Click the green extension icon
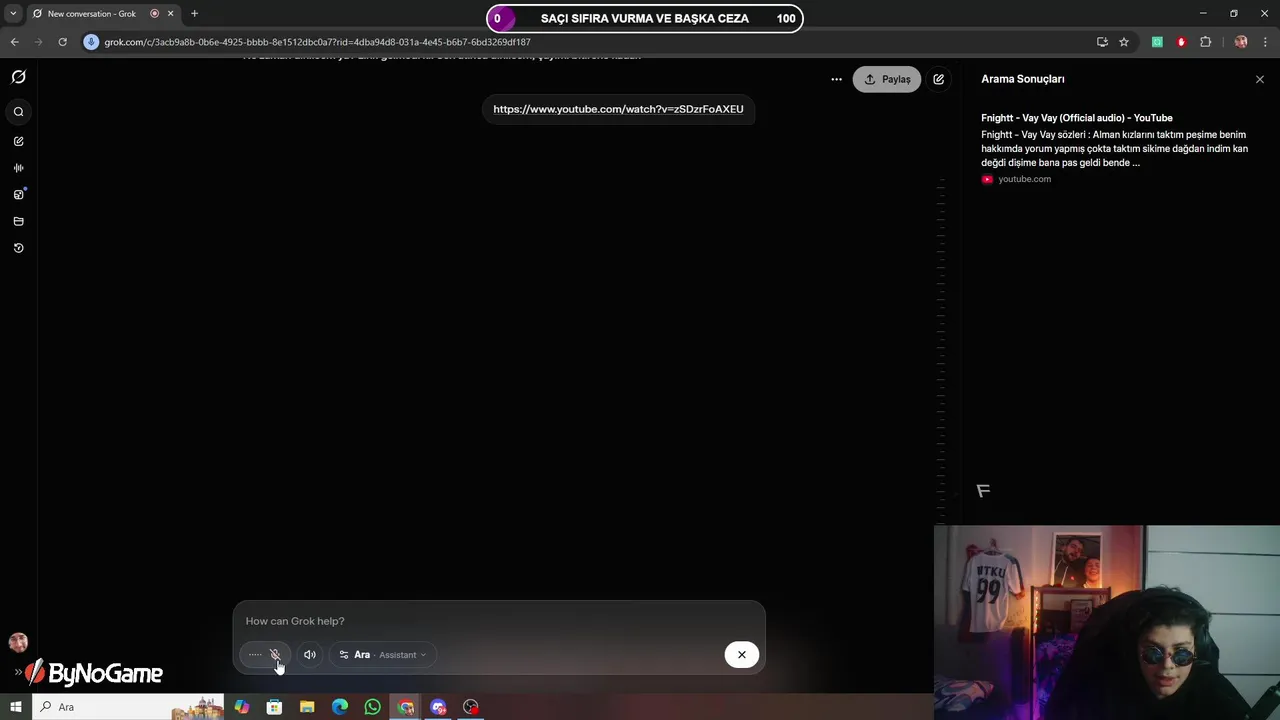The width and height of the screenshot is (1280, 720). pyautogui.click(x=1157, y=42)
